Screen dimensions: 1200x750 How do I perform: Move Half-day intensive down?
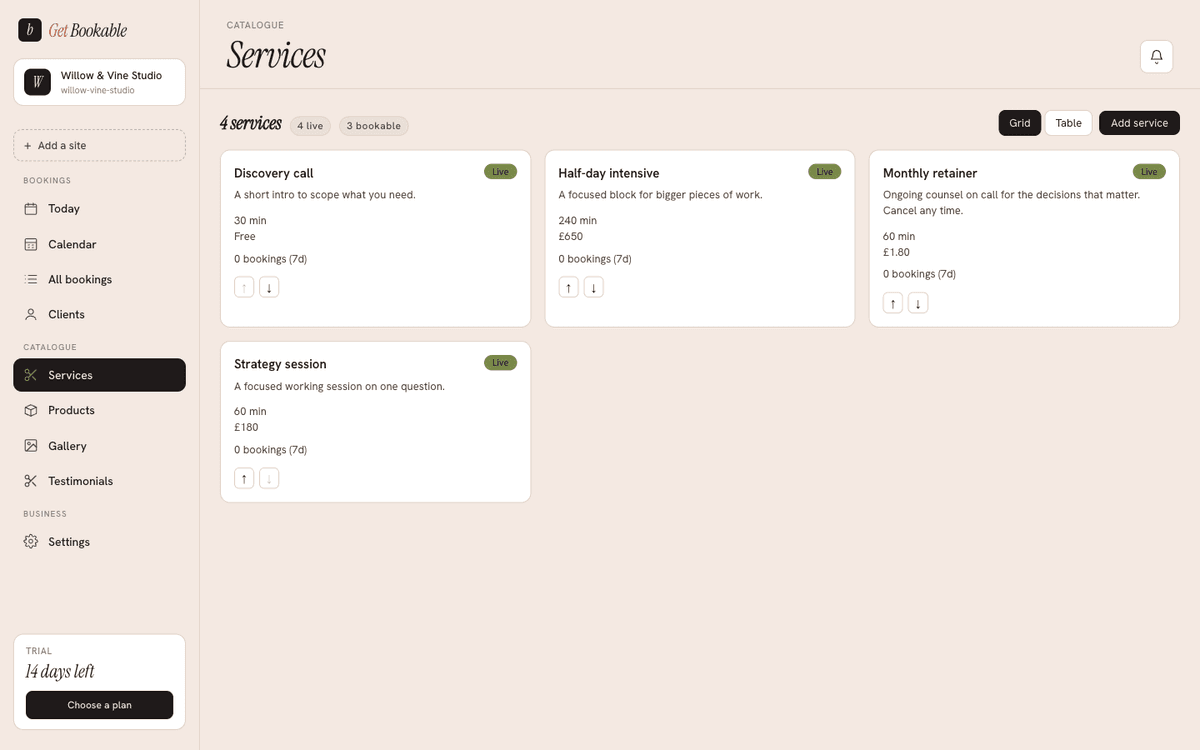(593, 287)
